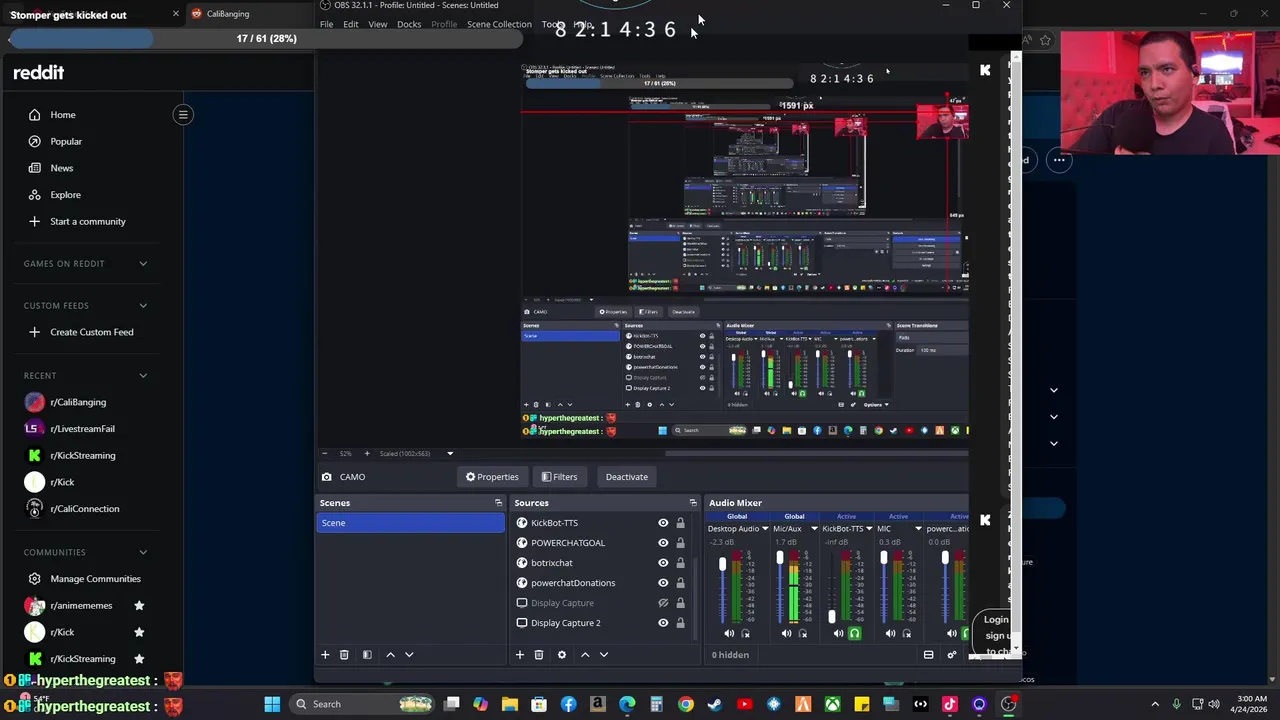Move the scene up in the Scenes dock
Image resolution: width=1280 pixels, height=720 pixels.
click(390, 655)
